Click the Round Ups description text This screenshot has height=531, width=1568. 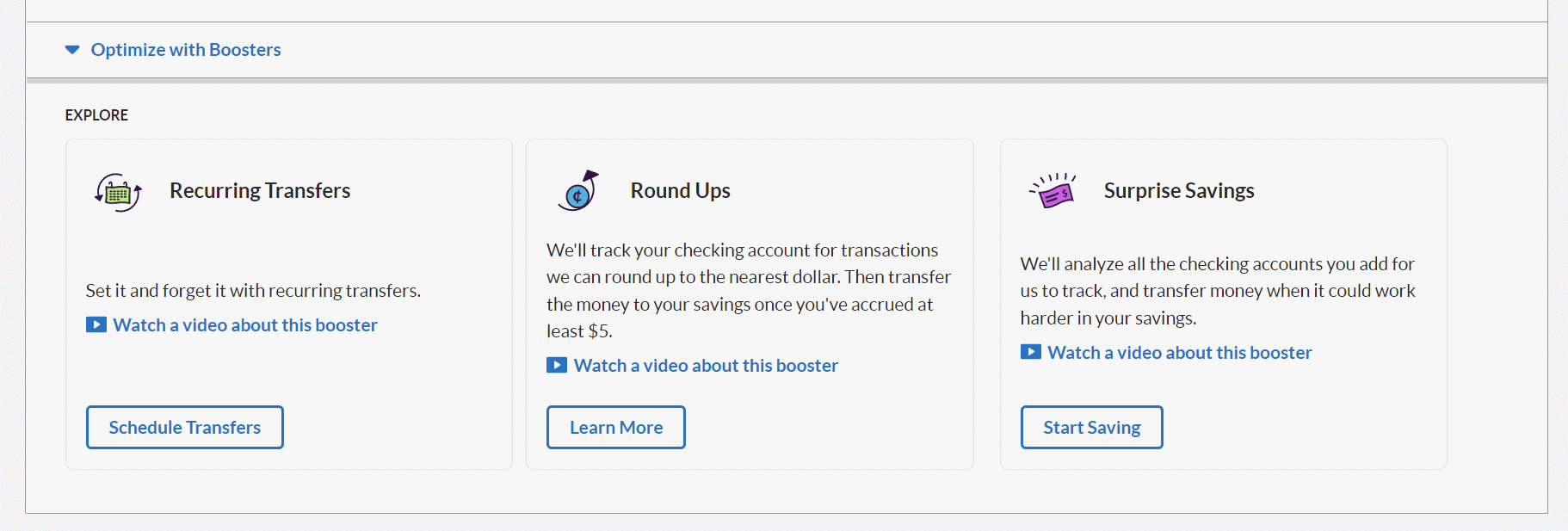coord(749,290)
